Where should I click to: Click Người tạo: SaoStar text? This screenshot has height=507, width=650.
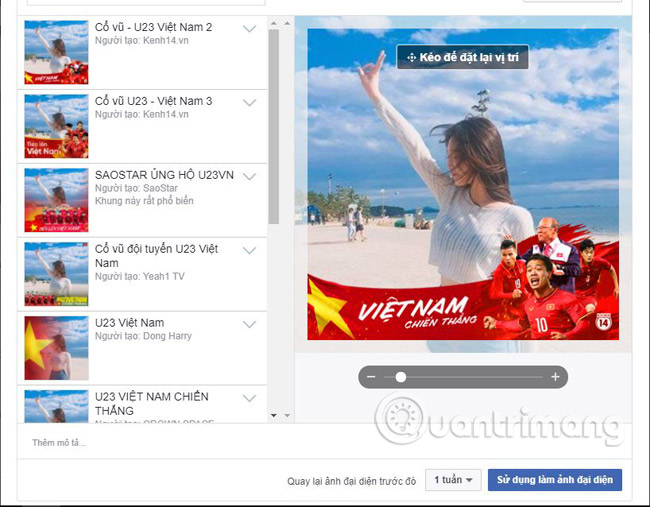point(136,188)
